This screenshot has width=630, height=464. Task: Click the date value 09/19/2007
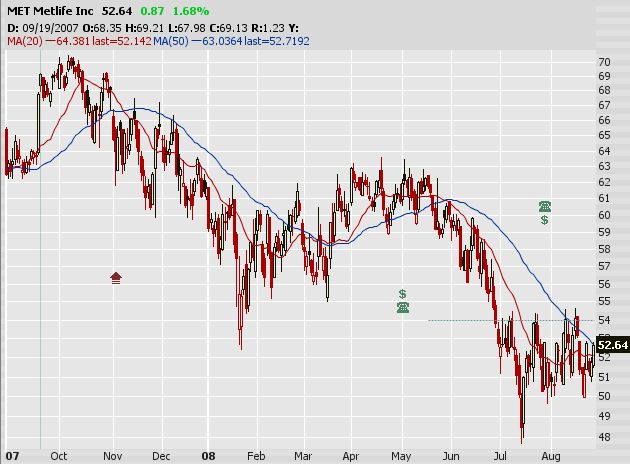point(50,28)
